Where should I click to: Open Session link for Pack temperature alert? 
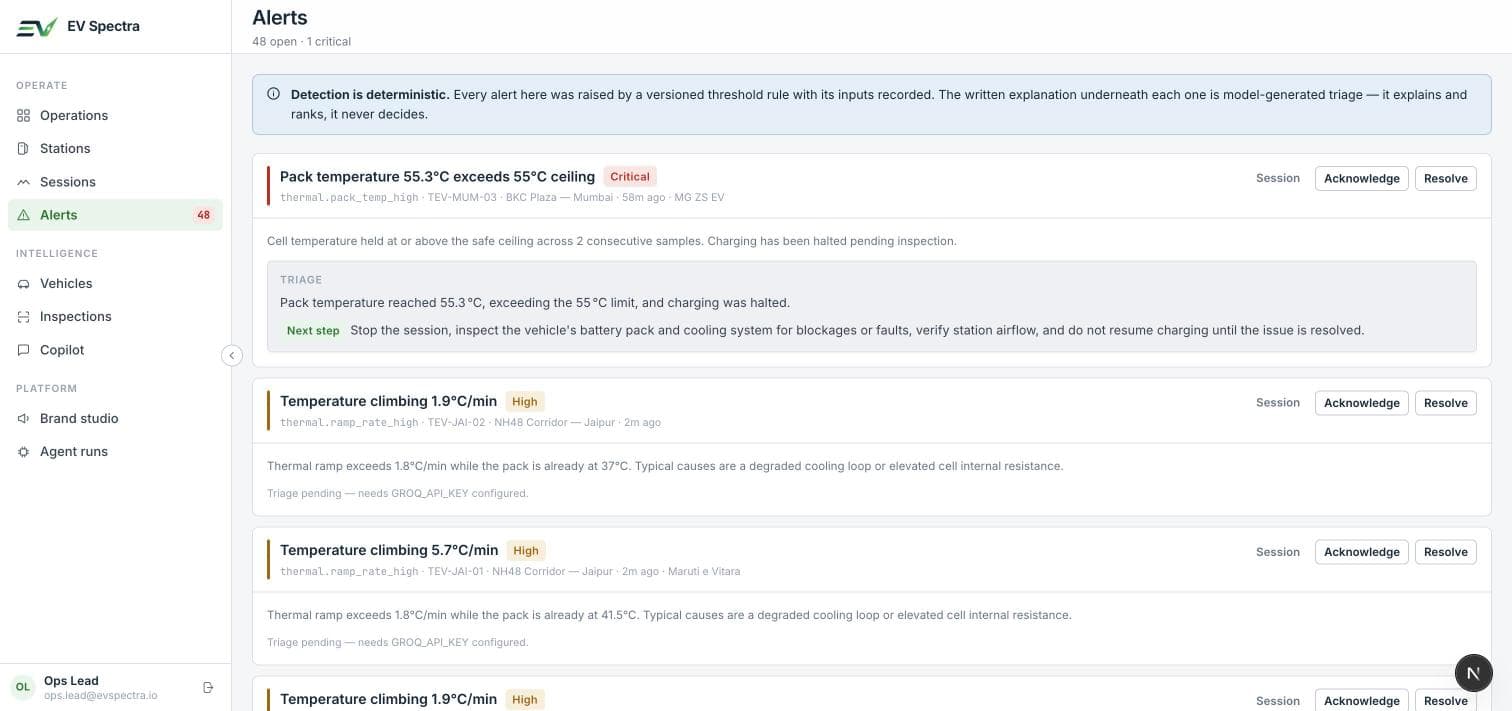pos(1278,178)
